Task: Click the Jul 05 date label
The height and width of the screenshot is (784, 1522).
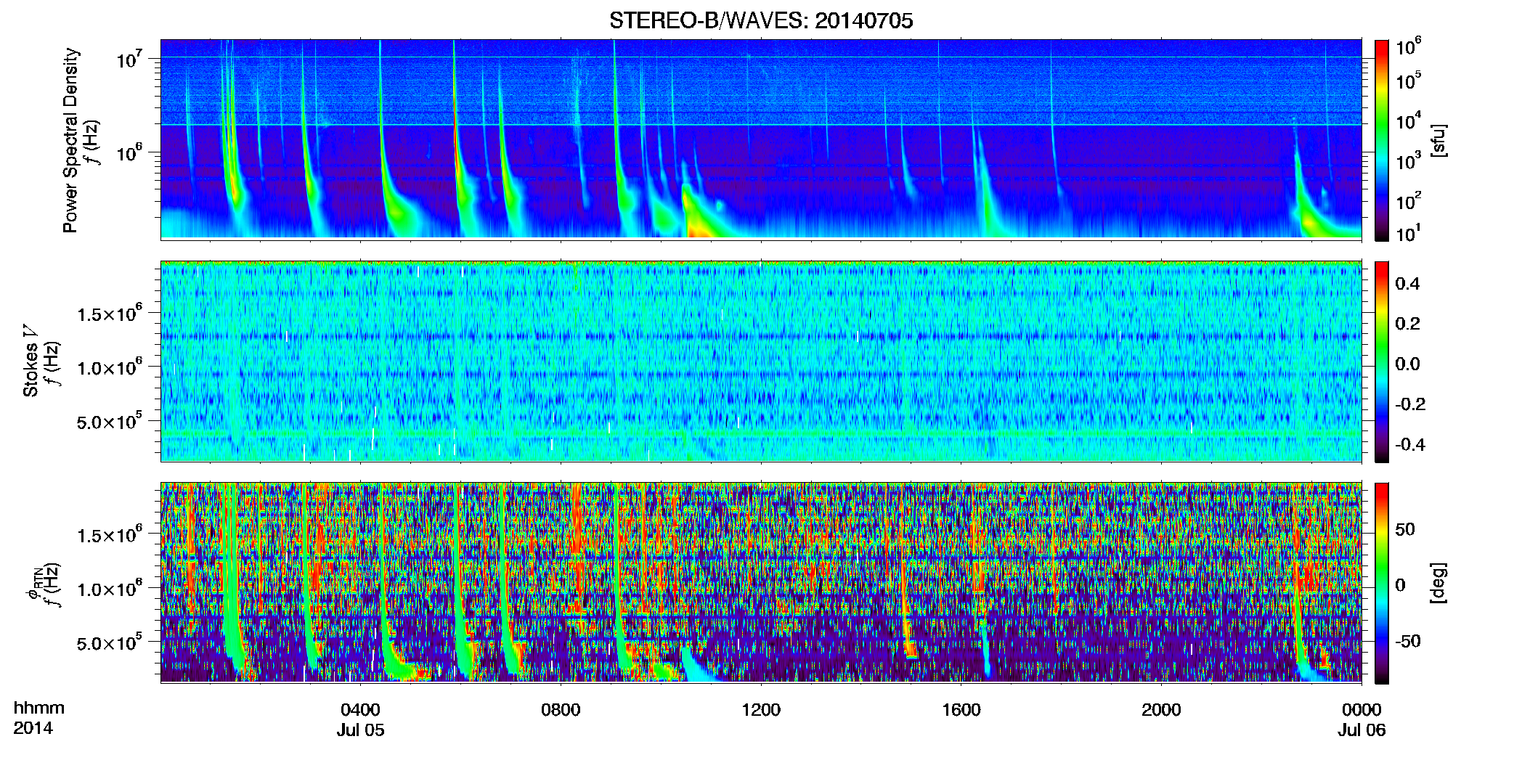Action: click(x=360, y=730)
